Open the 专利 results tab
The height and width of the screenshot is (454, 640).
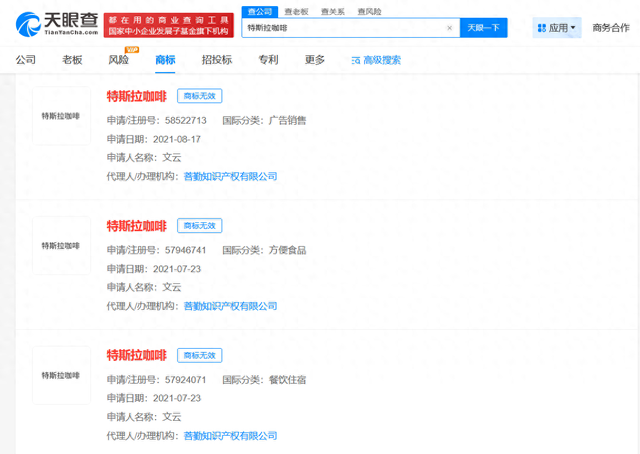click(269, 60)
